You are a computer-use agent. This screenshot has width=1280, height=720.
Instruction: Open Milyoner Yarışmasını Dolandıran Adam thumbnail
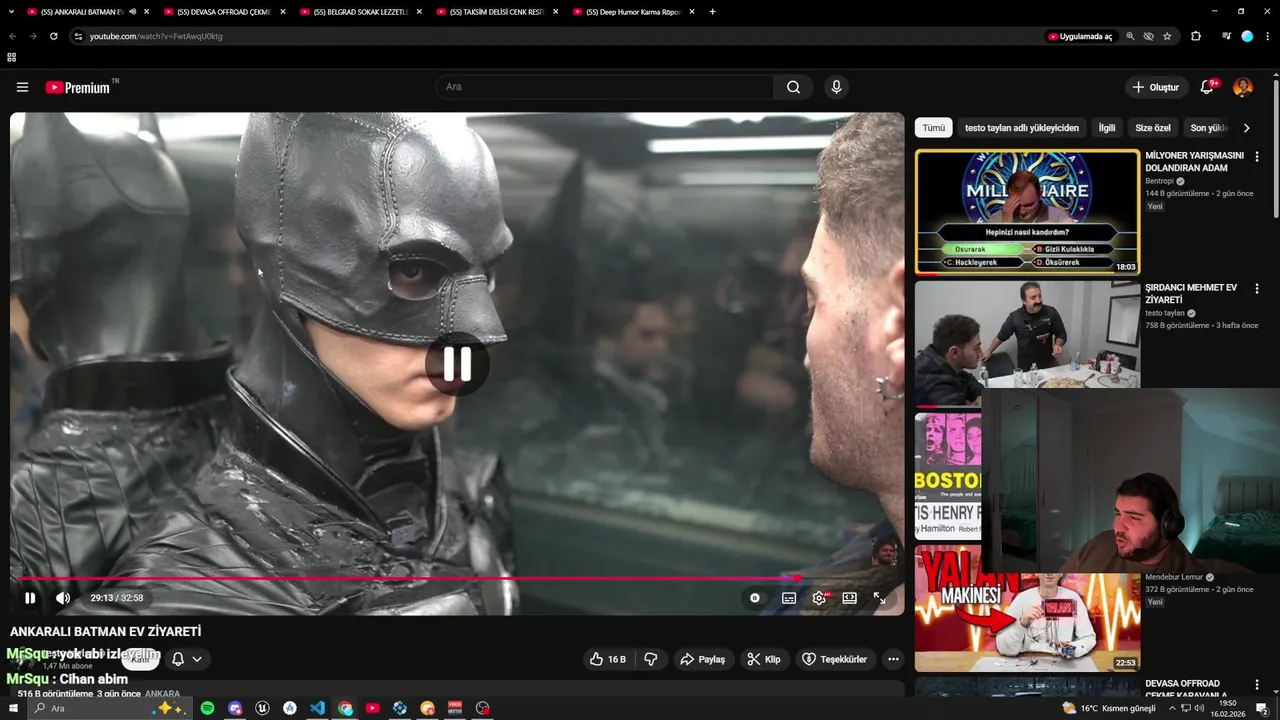tap(1027, 212)
